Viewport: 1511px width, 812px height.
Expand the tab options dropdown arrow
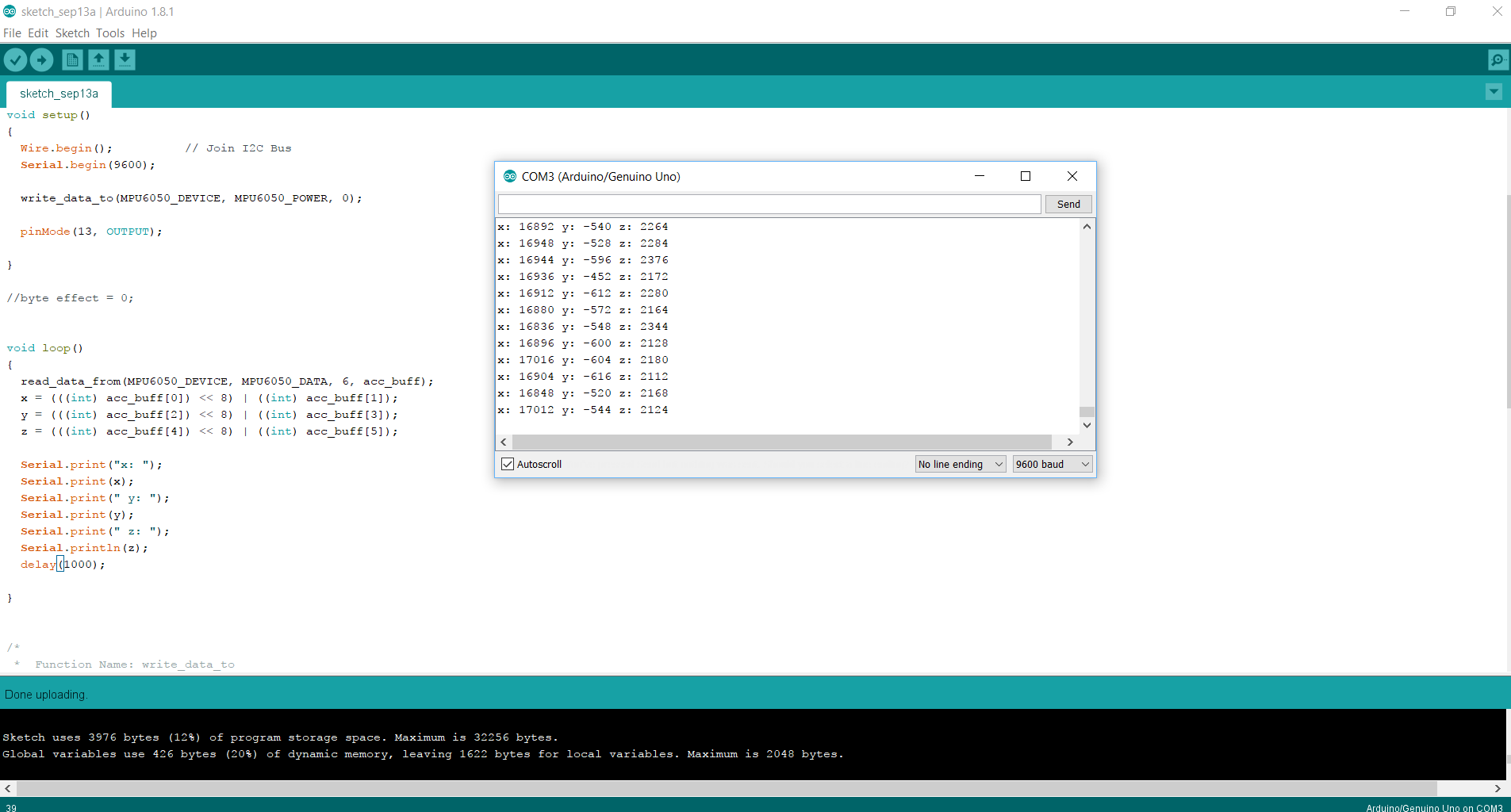coord(1494,92)
